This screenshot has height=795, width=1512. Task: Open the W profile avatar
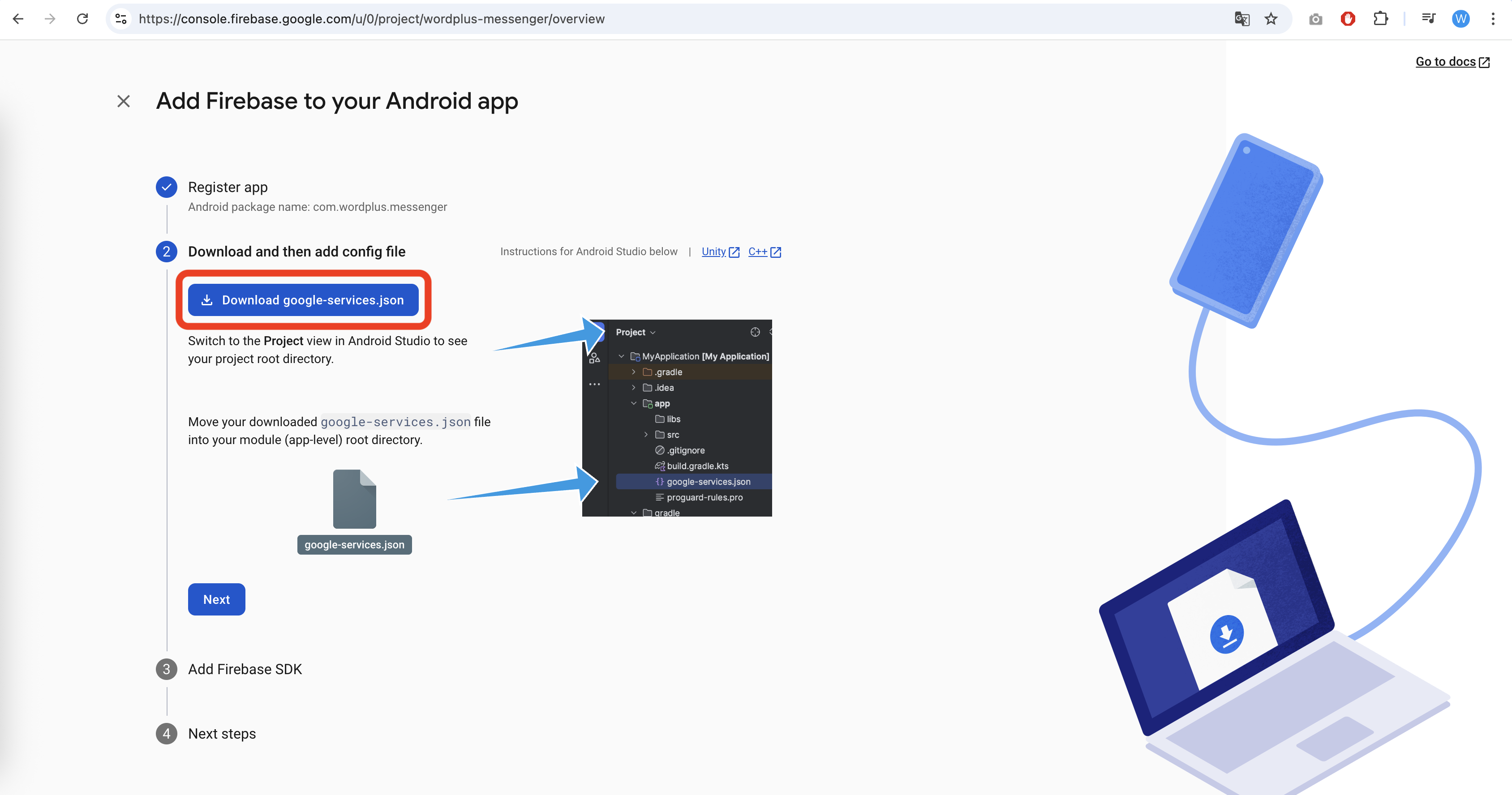click(1461, 19)
